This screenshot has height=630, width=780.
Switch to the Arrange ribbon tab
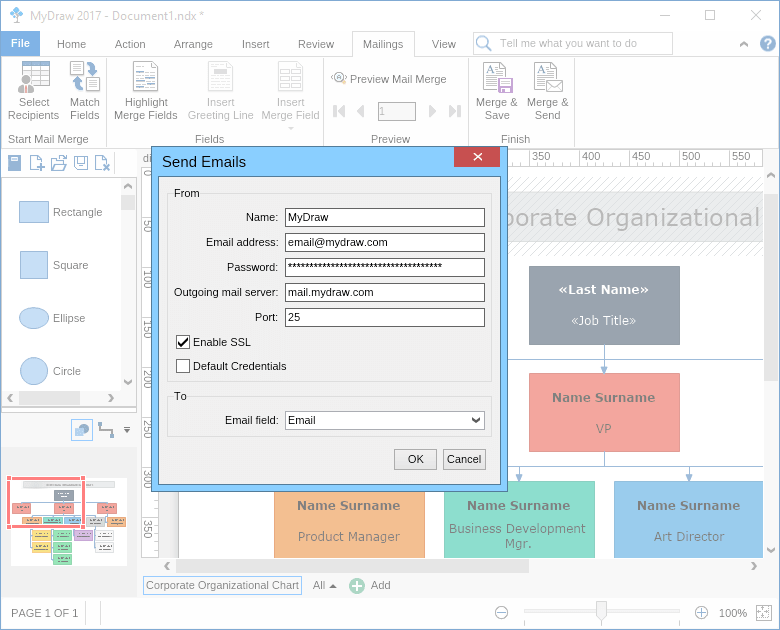193,44
